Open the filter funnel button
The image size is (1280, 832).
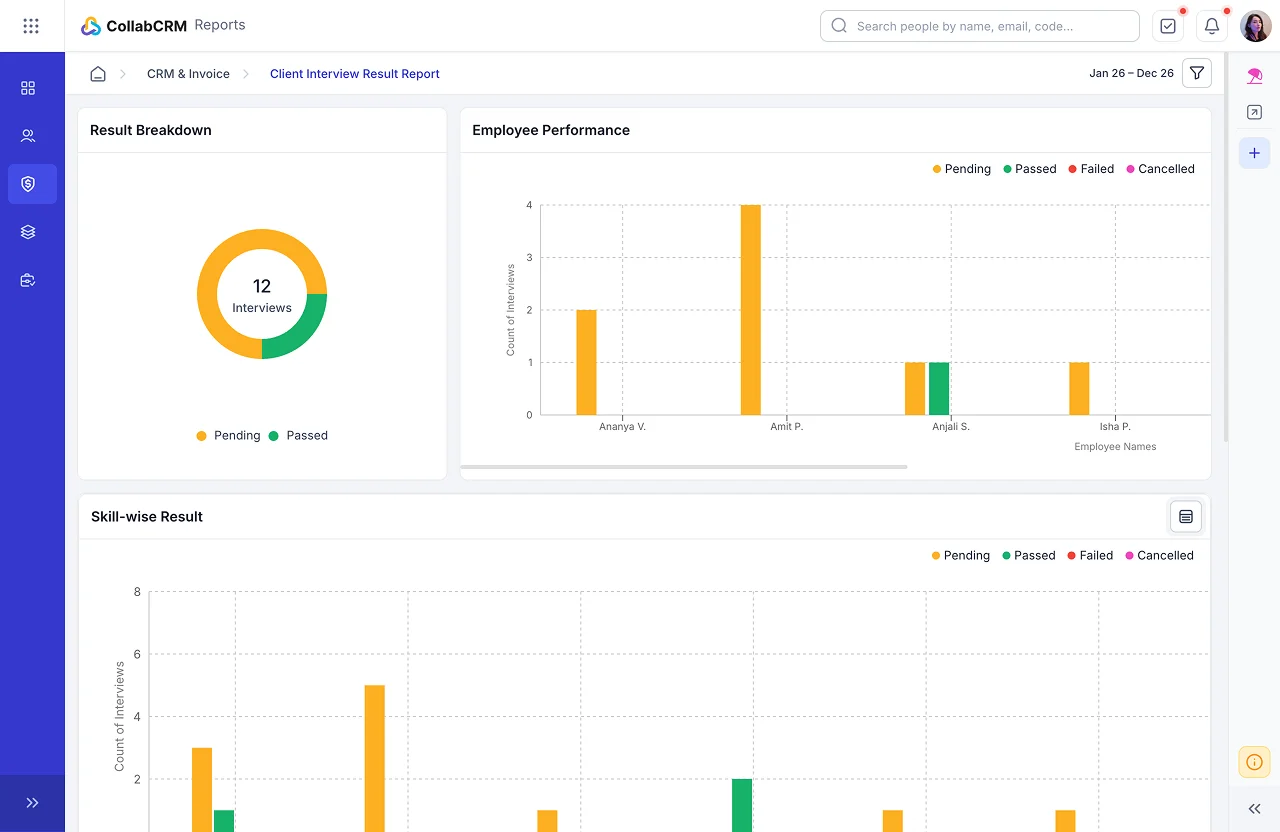pos(1197,73)
